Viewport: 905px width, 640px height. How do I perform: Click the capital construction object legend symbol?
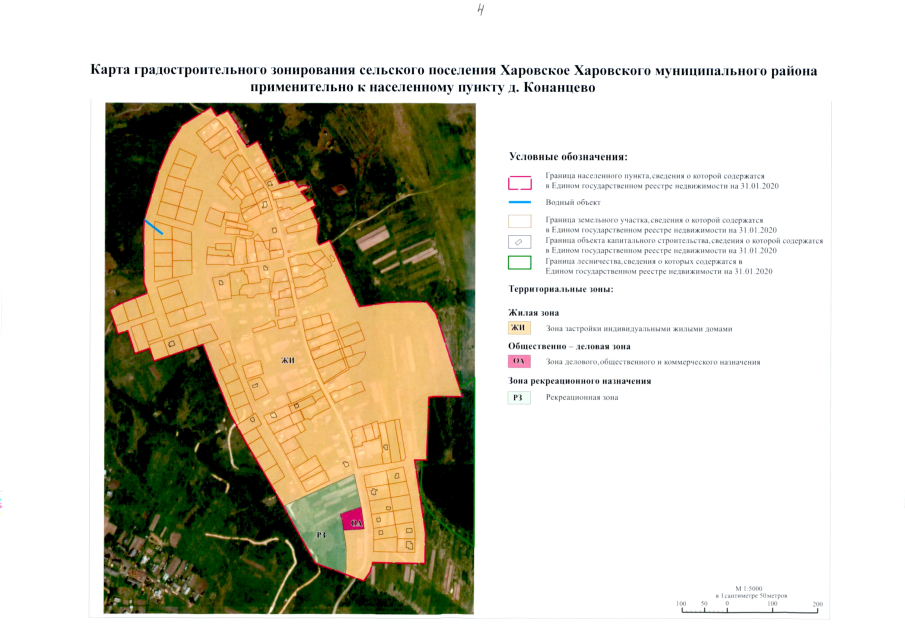pos(519,242)
